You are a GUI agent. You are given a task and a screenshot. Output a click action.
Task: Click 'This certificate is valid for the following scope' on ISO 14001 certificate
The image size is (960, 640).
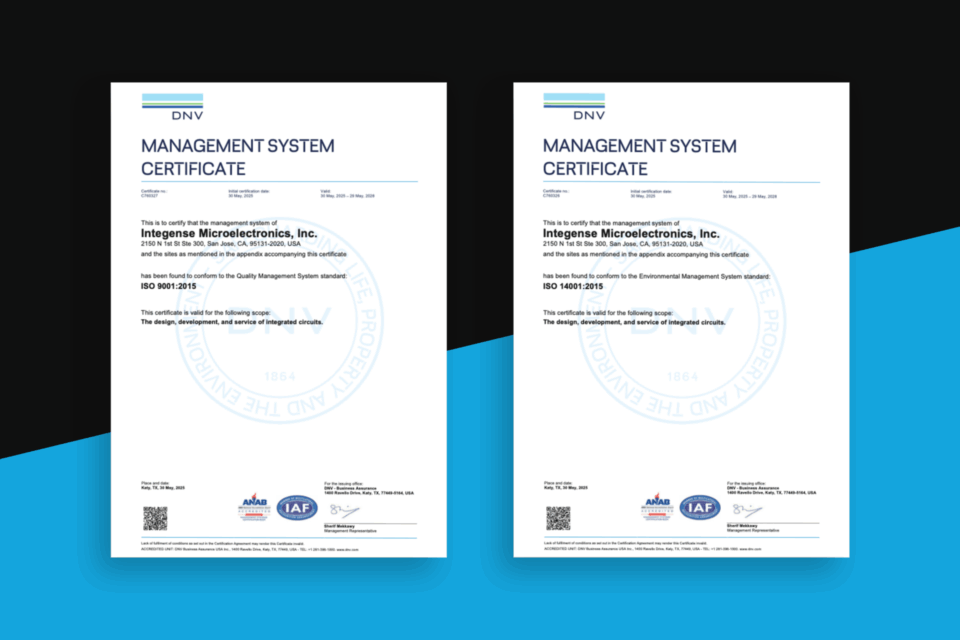click(x=607, y=313)
